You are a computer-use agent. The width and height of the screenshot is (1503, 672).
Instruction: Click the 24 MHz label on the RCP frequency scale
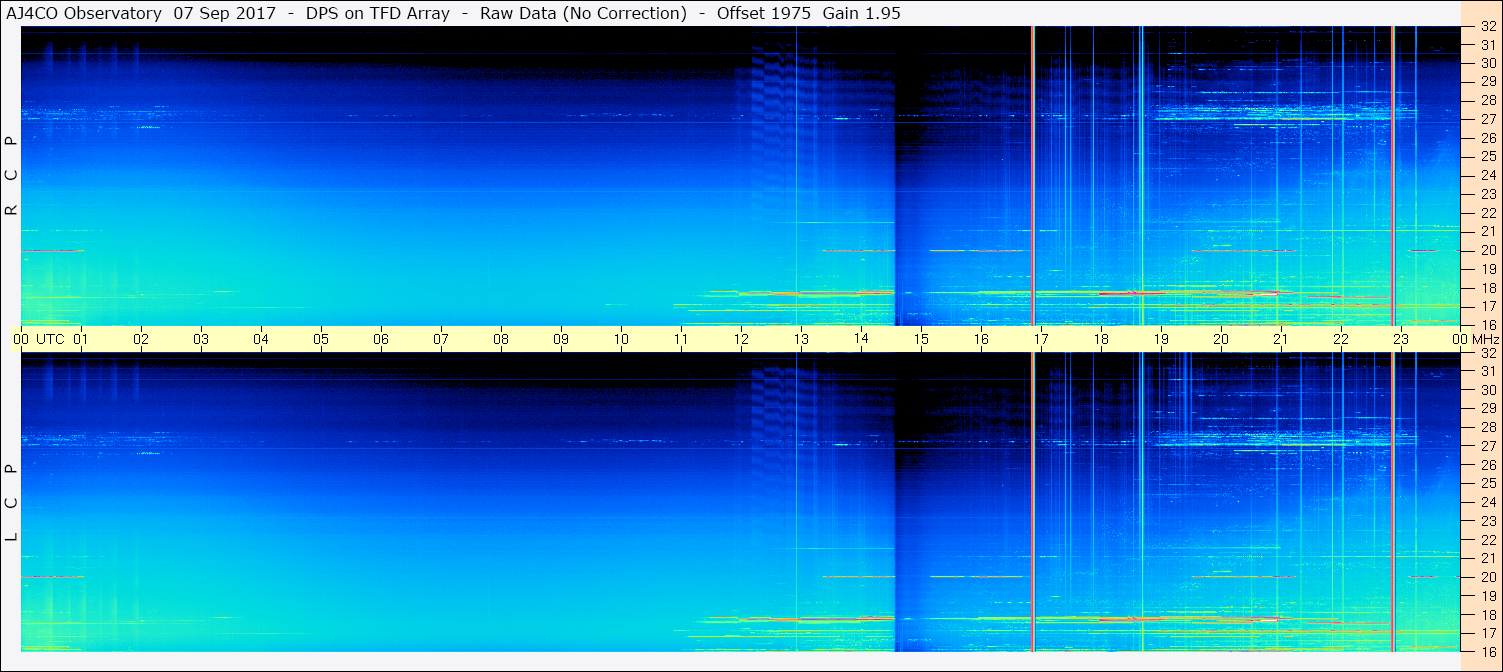point(1487,176)
